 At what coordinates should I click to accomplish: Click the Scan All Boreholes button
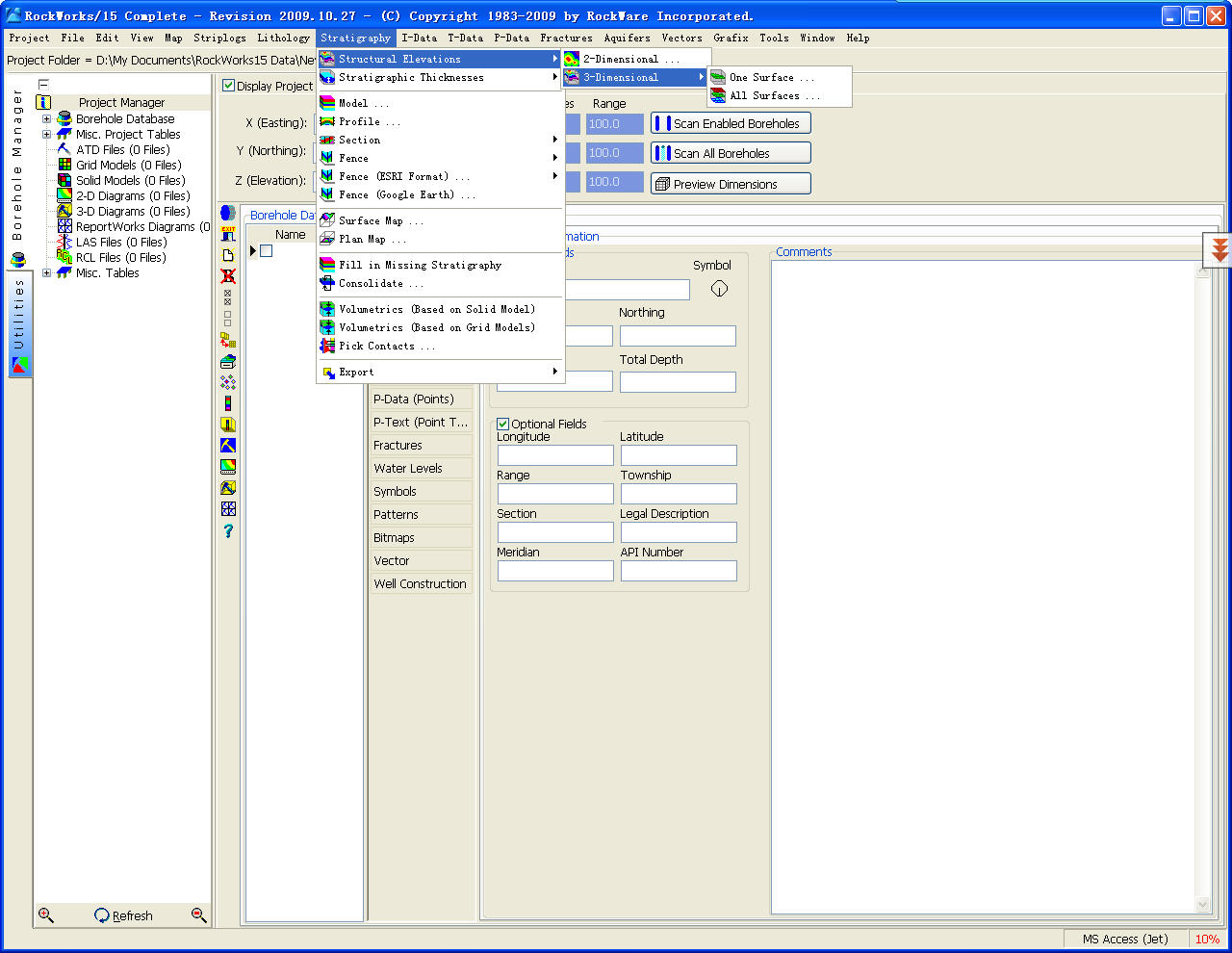click(731, 153)
